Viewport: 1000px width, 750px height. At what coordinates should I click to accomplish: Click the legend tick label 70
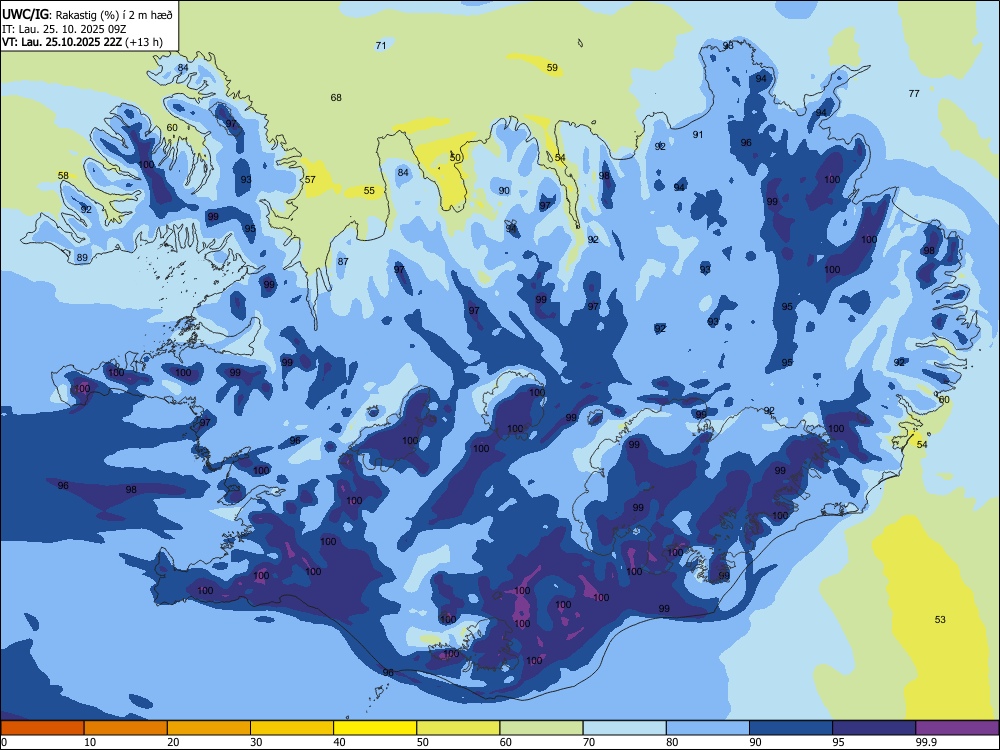pos(589,742)
